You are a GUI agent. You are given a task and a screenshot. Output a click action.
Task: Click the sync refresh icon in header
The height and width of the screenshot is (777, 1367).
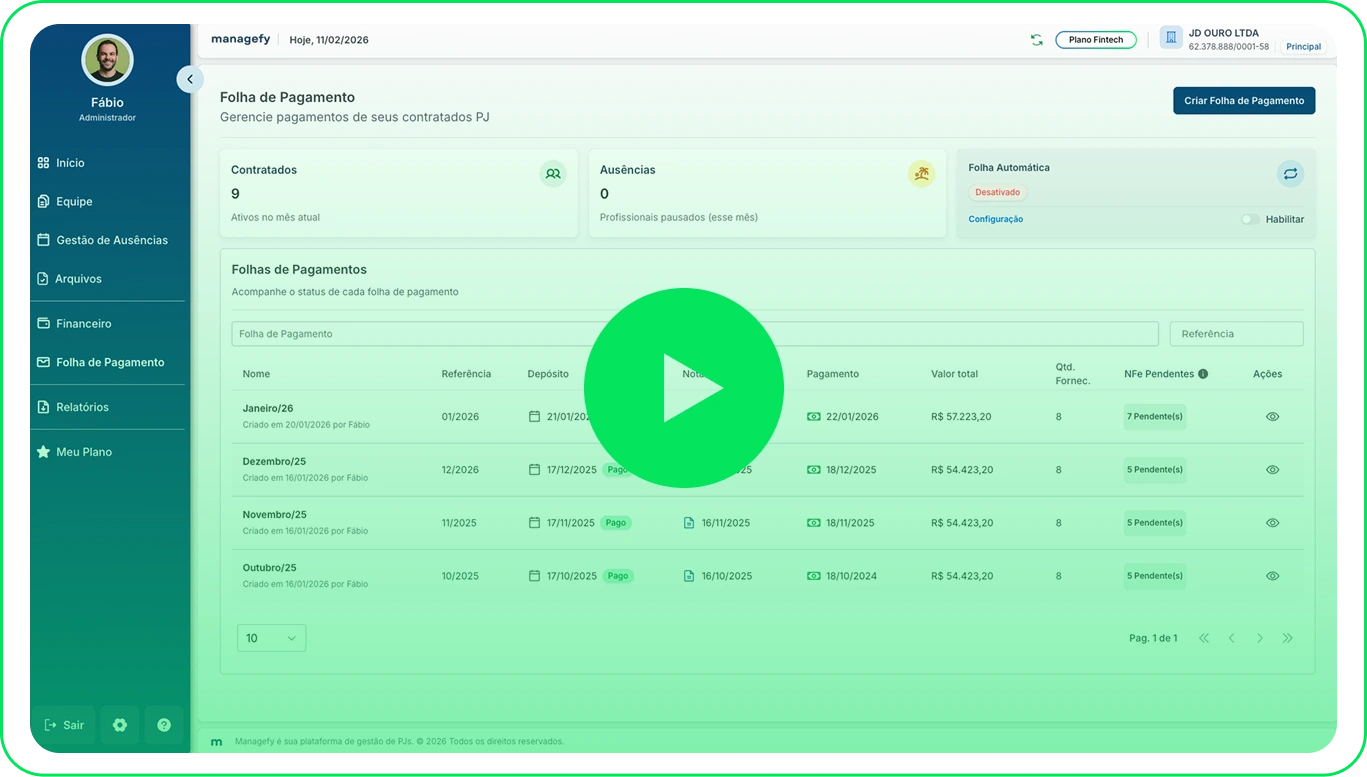1036,40
